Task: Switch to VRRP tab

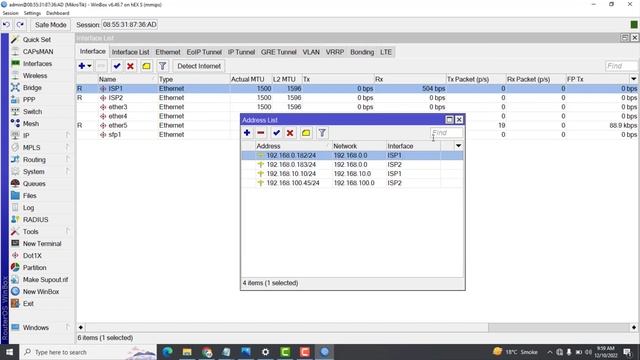Action: click(x=335, y=52)
